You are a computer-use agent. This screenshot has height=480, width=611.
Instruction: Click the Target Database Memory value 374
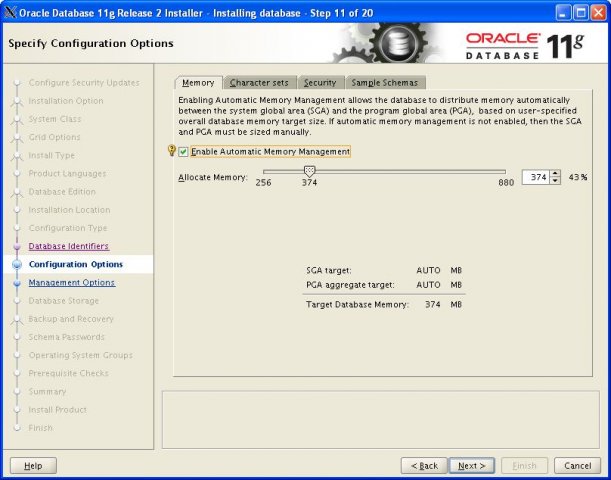click(x=433, y=304)
